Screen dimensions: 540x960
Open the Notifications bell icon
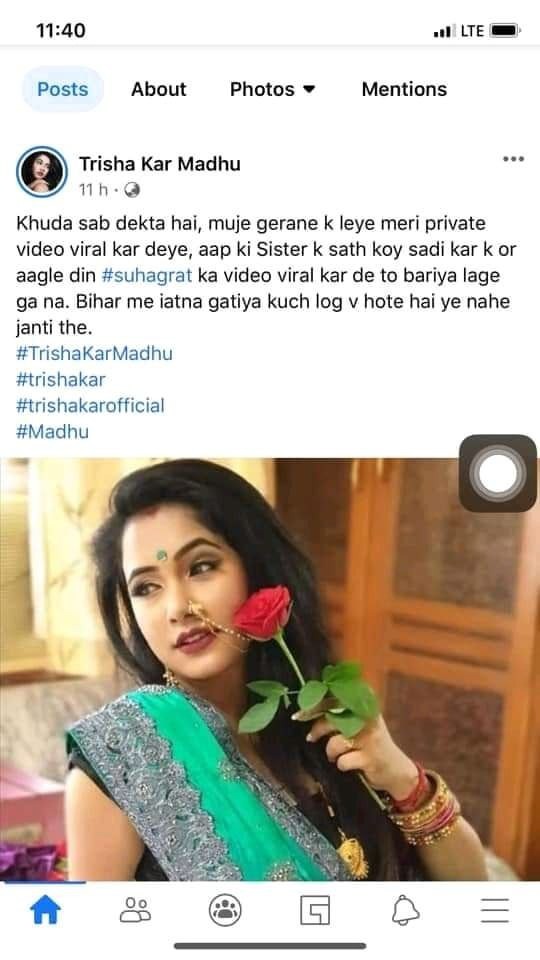pyautogui.click(x=405, y=910)
